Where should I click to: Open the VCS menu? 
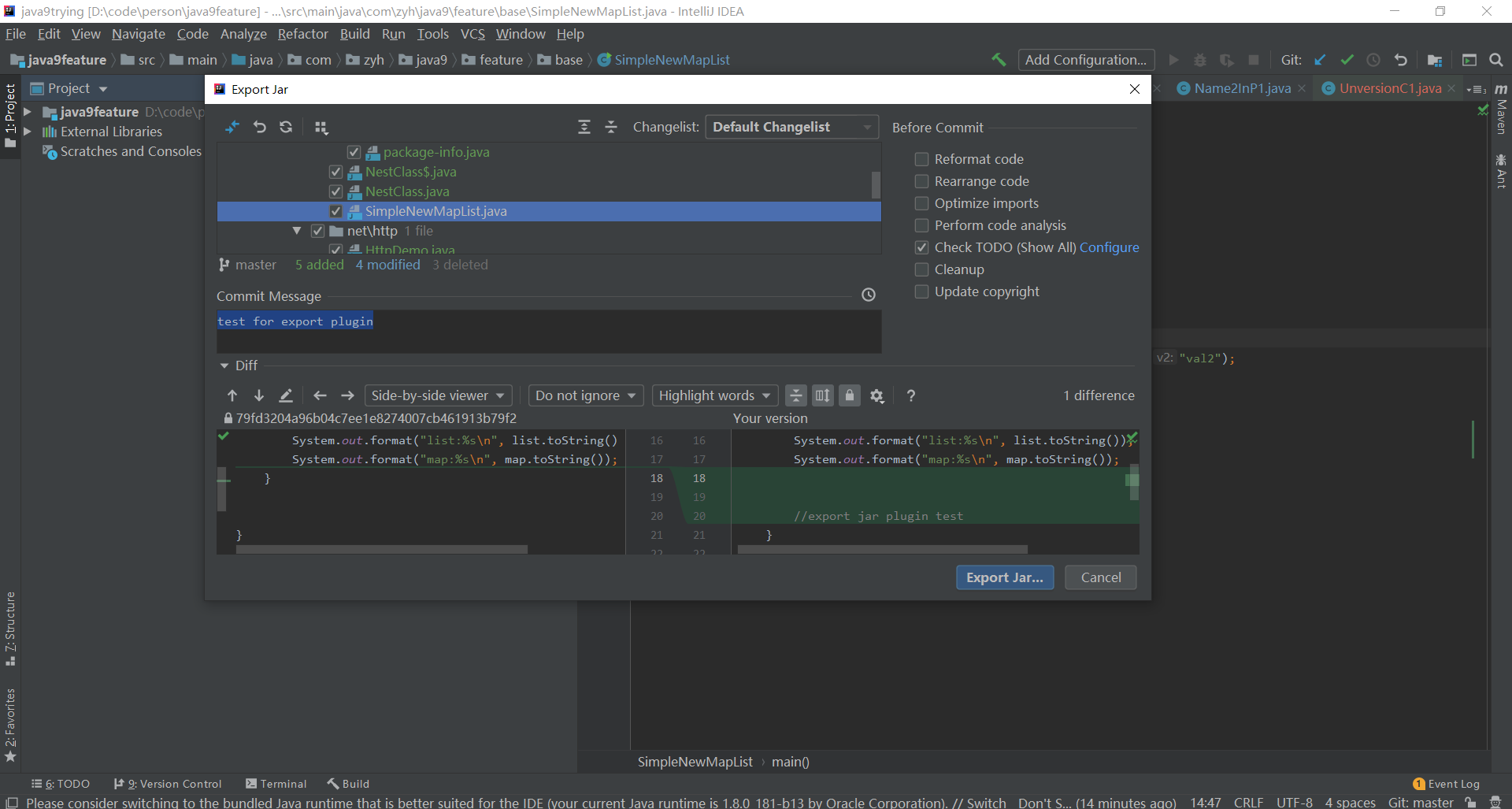(x=472, y=34)
